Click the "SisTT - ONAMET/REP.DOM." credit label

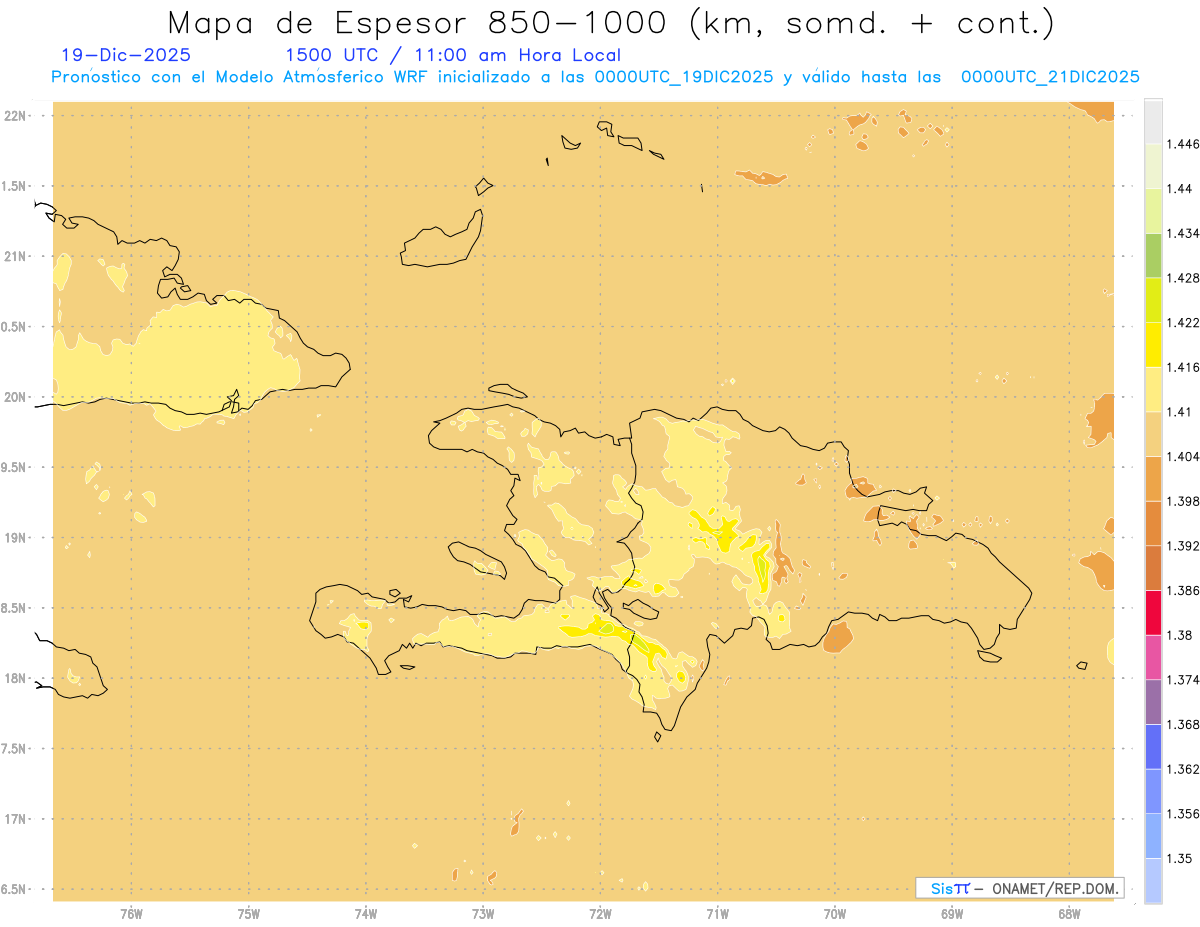1019,888
